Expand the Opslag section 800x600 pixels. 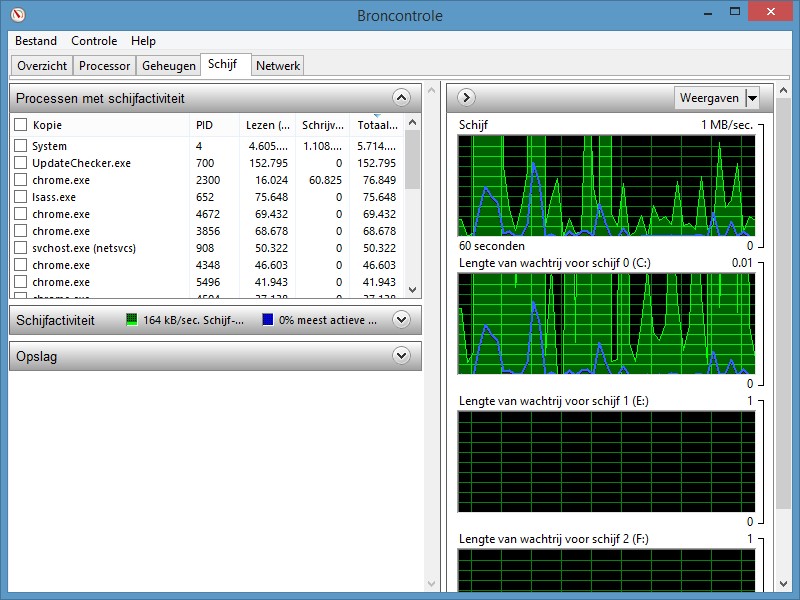[x=402, y=356]
